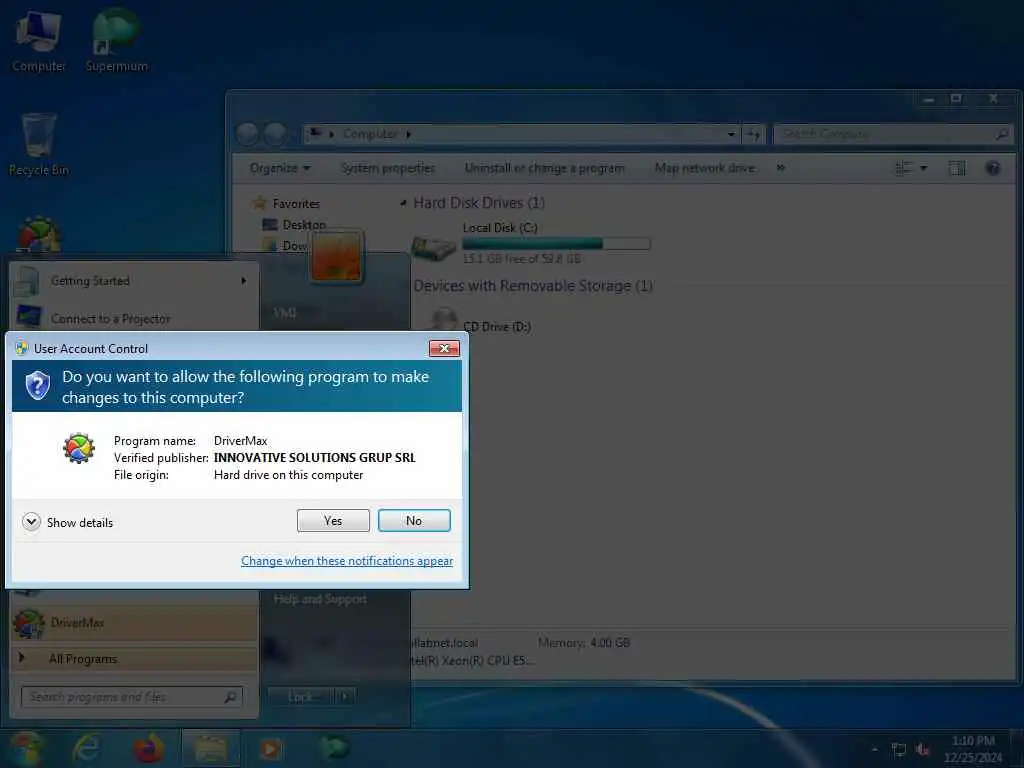Click Devices with Removable Storage header
Image resolution: width=1024 pixels, height=768 pixels.
[x=533, y=286]
